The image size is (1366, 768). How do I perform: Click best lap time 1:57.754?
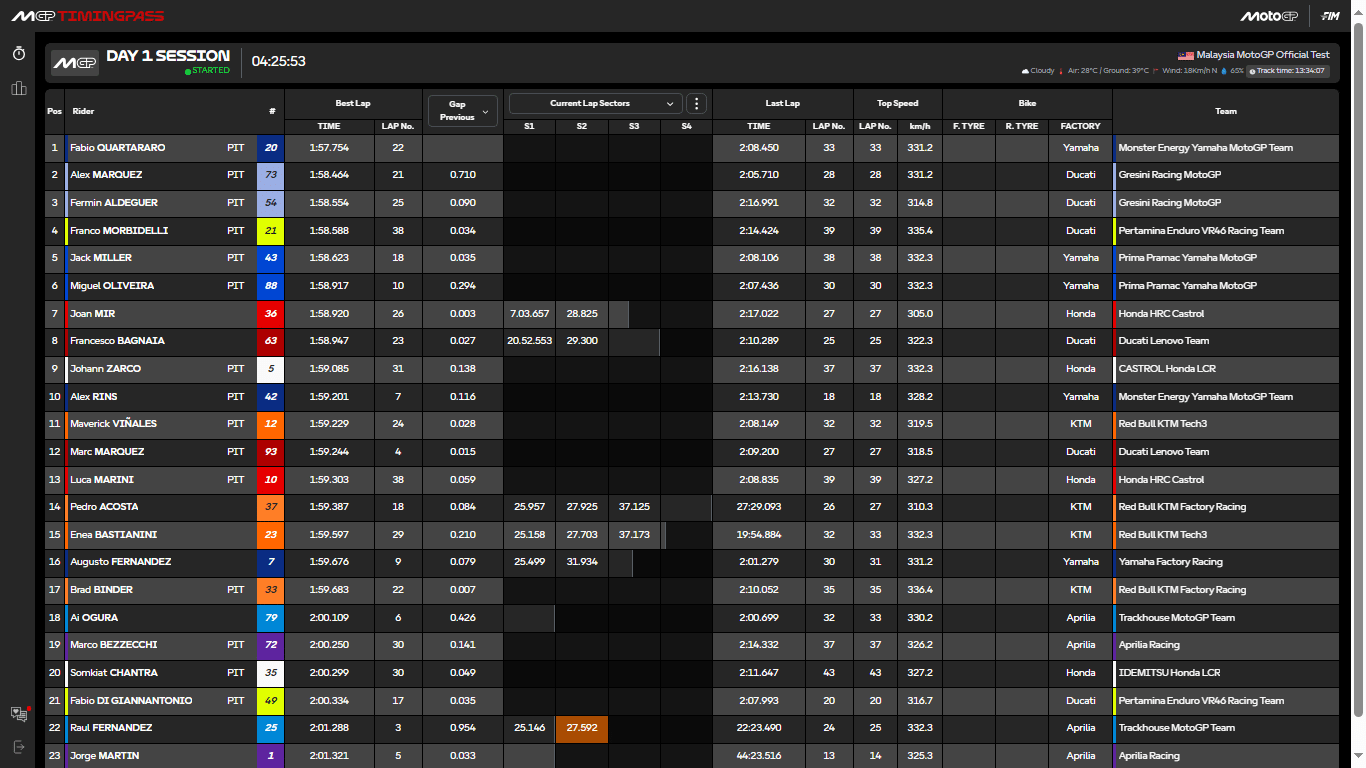pos(329,148)
